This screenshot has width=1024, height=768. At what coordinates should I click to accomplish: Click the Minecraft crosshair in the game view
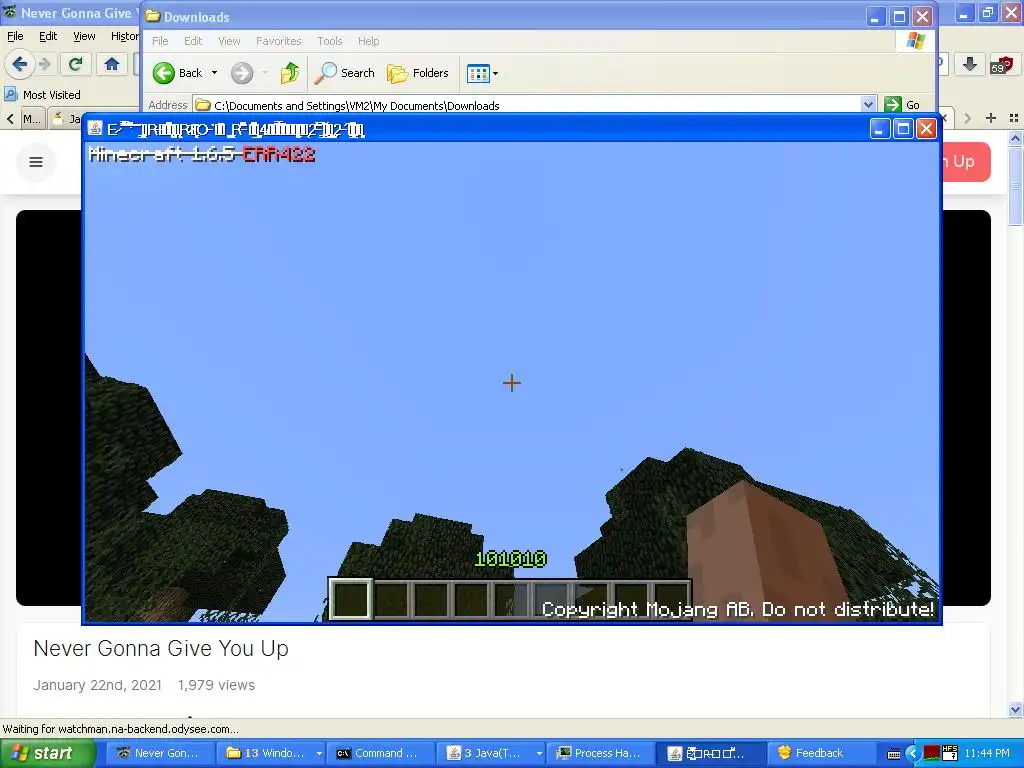[x=512, y=383]
